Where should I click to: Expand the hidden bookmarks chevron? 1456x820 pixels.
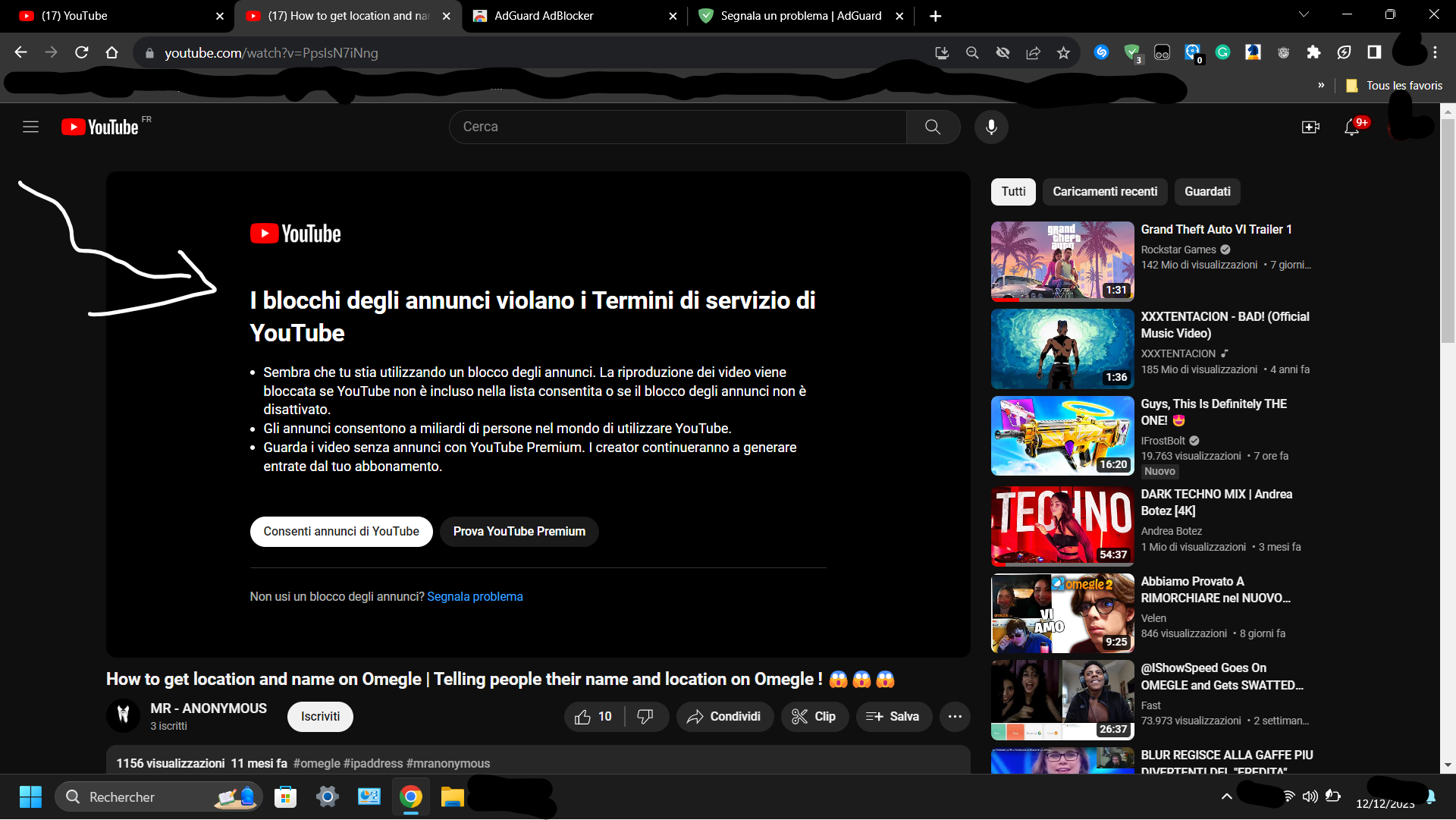tap(1321, 85)
